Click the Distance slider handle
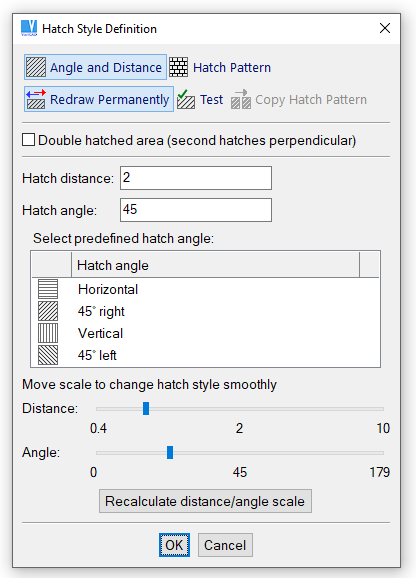This screenshot has height=578, width=416. pos(146,408)
